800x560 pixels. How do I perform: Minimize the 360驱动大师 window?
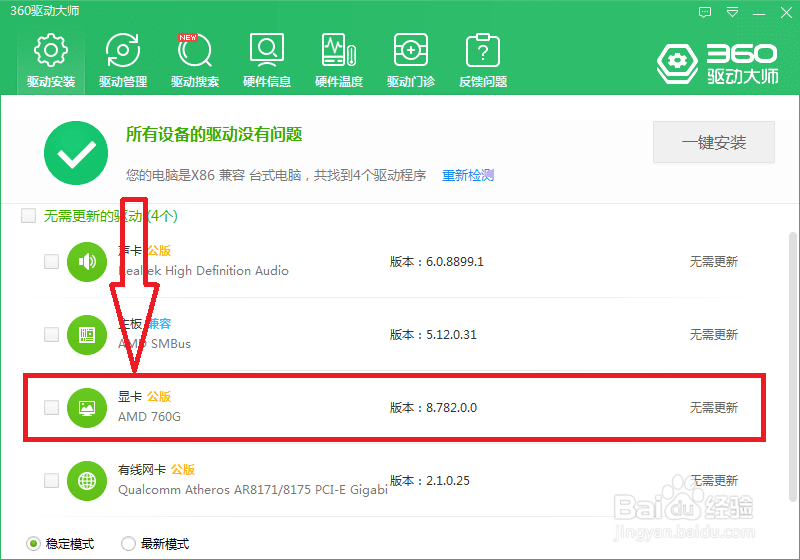click(x=759, y=14)
